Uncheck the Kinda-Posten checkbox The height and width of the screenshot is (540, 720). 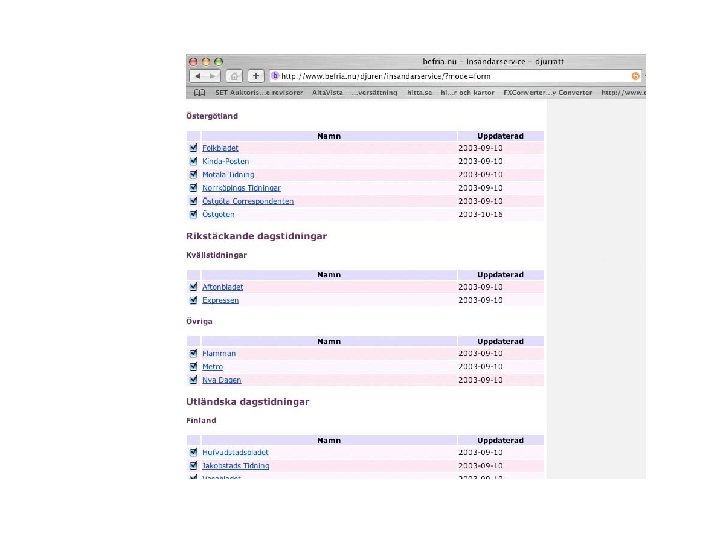click(x=193, y=161)
